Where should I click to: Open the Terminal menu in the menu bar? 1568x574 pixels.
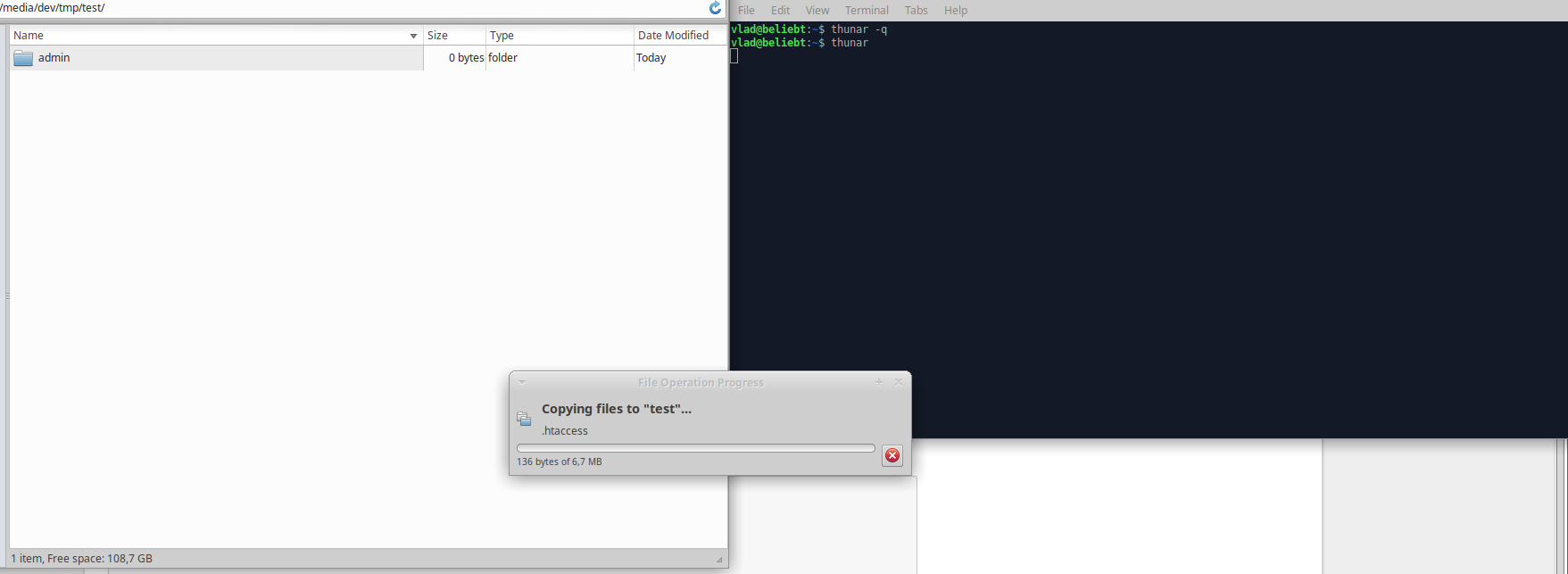[866, 11]
